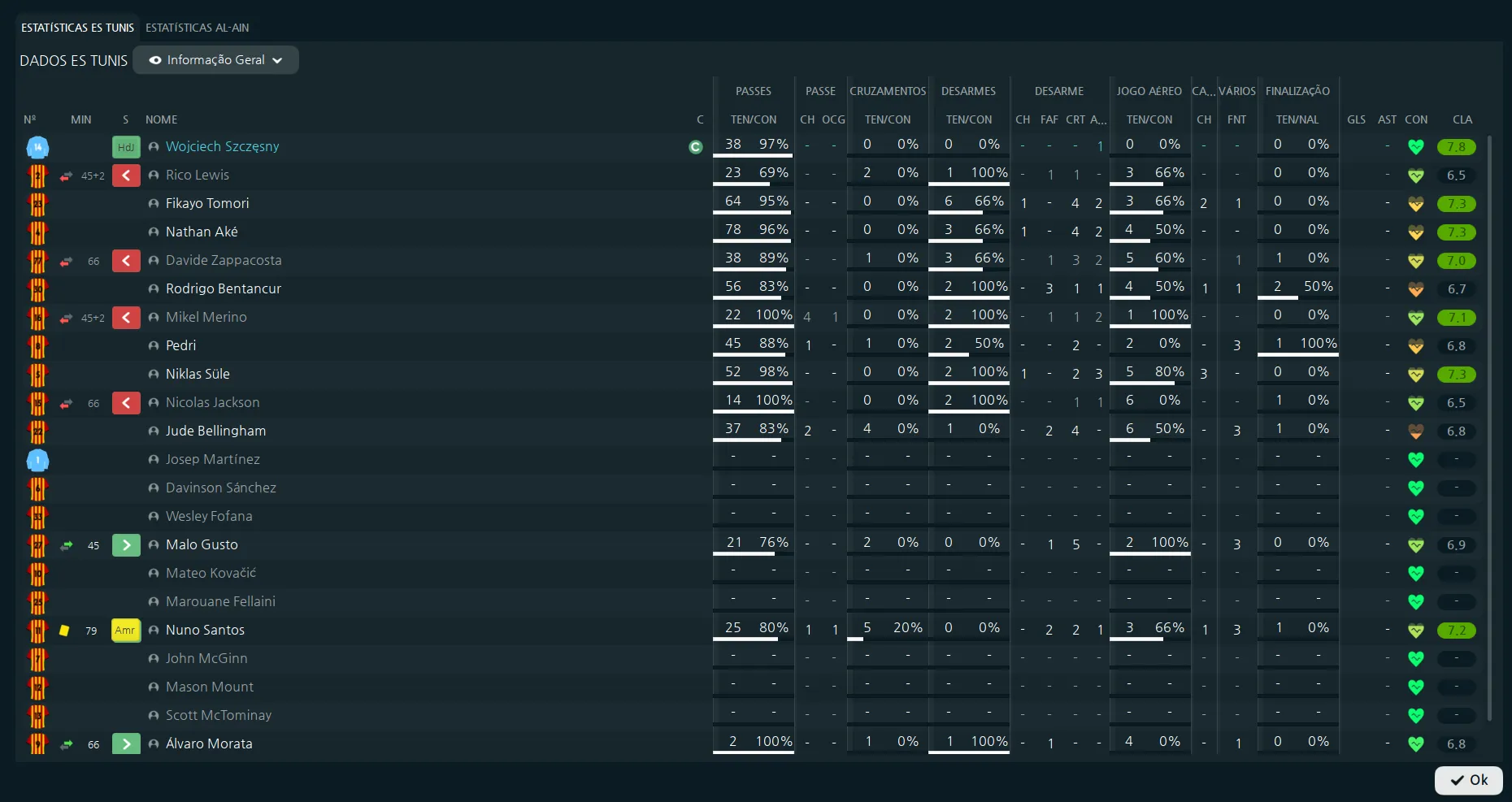Image resolution: width=1512 pixels, height=802 pixels.
Task: Sort by the Nº column header
Action: point(30,119)
